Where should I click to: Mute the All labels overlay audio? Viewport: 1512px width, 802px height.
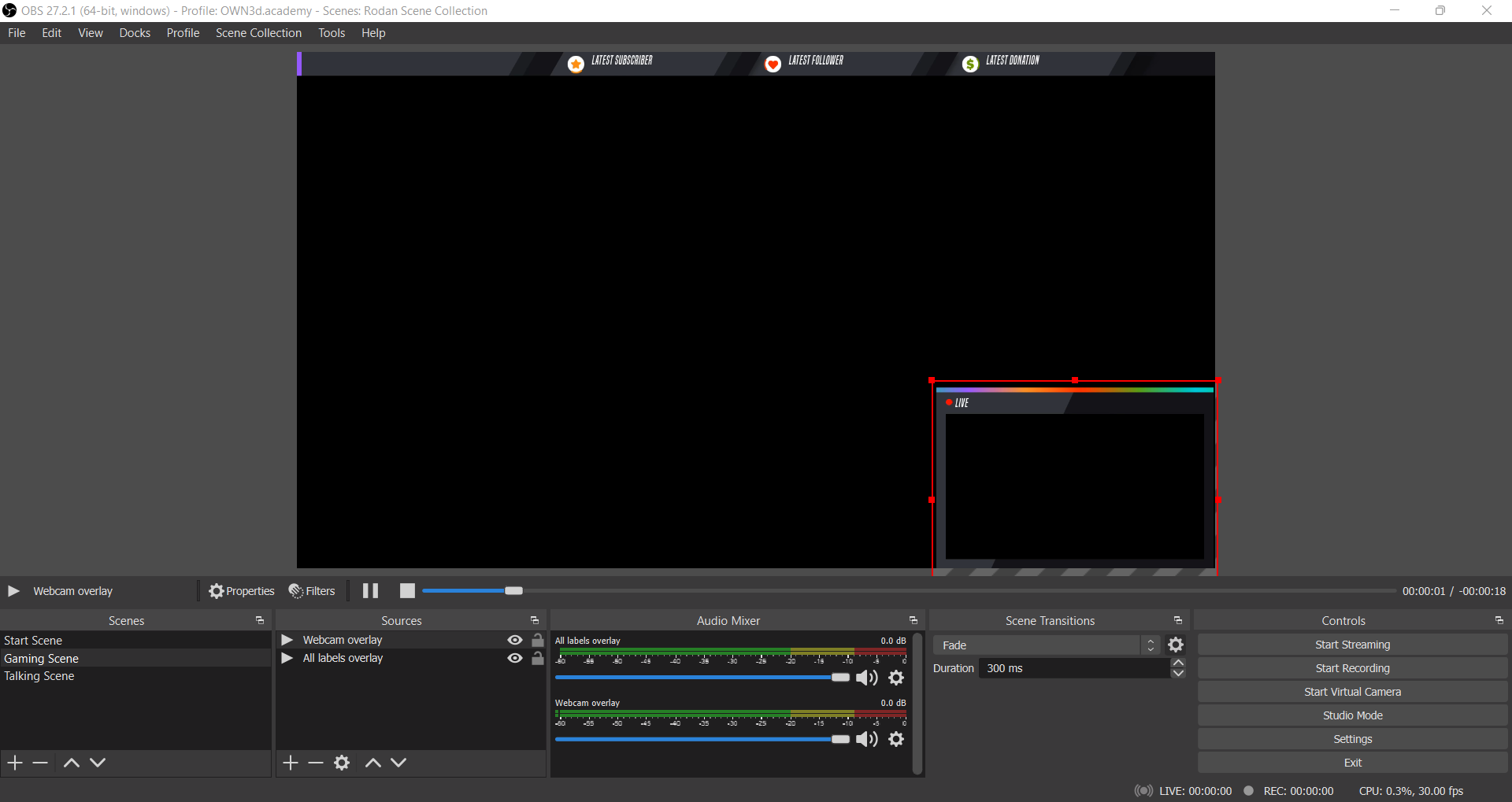pyautogui.click(x=866, y=678)
